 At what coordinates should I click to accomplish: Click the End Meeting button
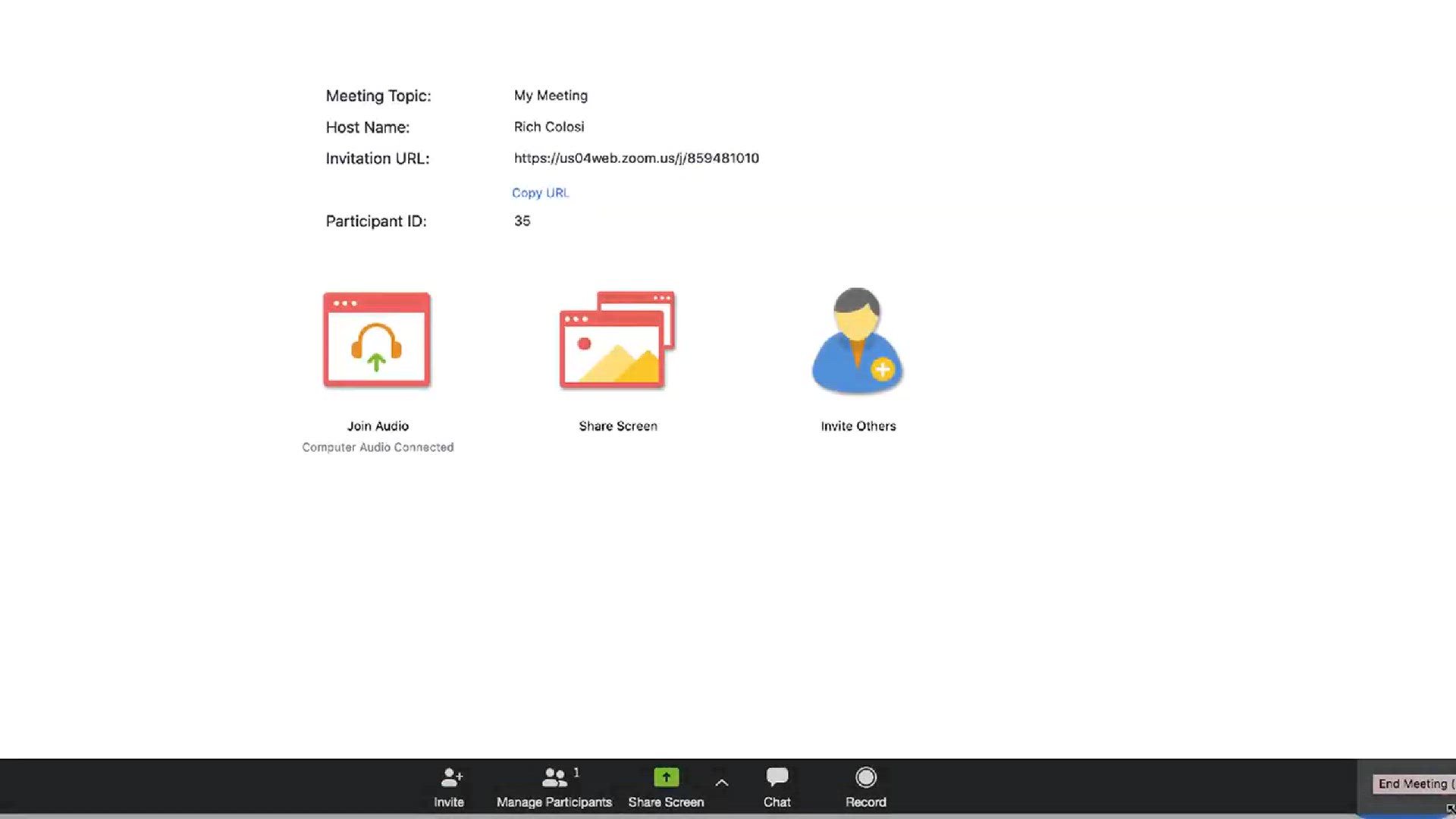coord(1414,784)
